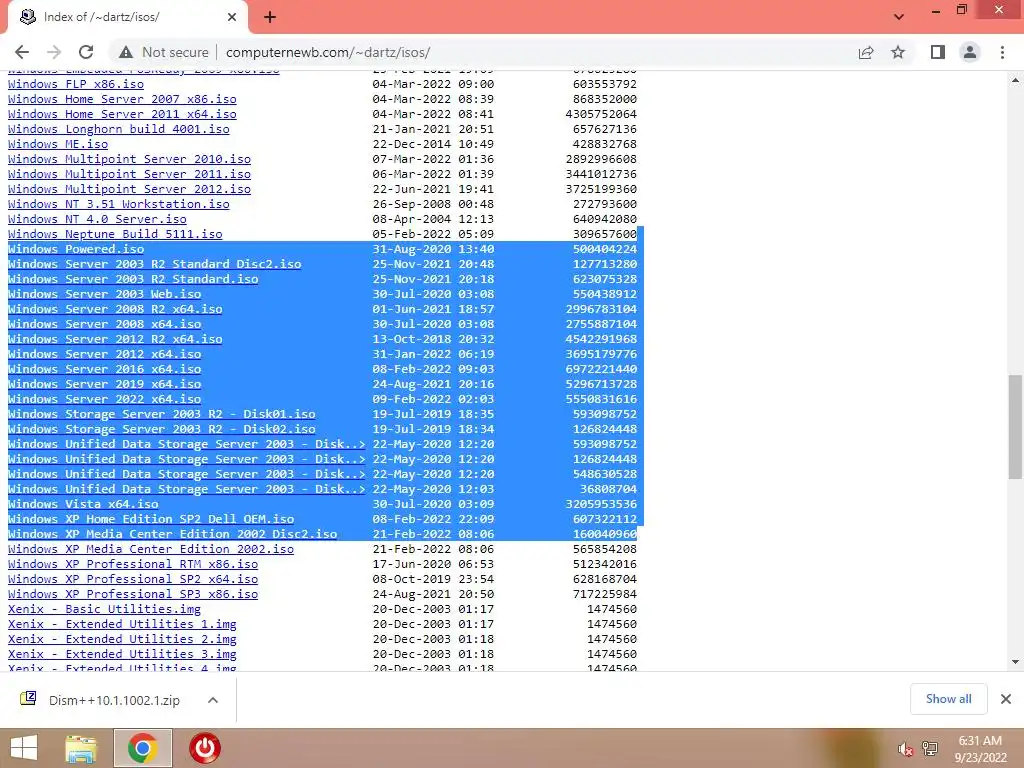Open Windows XP Professional SP2 x64.iso
The height and width of the screenshot is (768, 1024).
point(133,579)
